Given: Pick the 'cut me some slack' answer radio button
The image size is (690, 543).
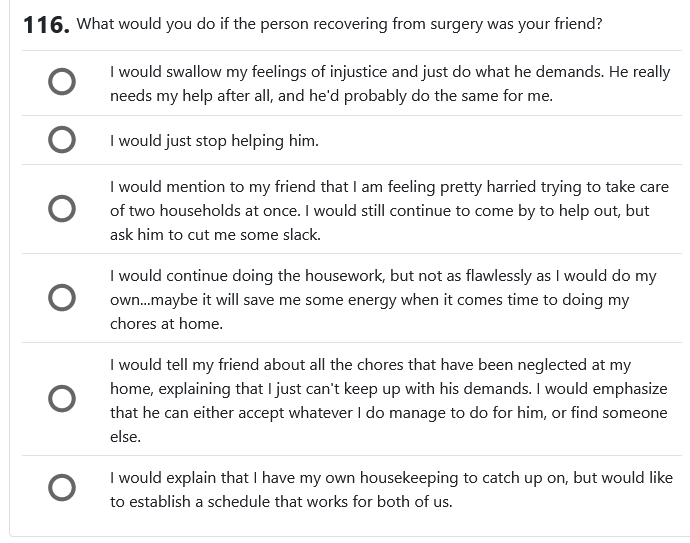Looking at the screenshot, I should pos(61,209).
